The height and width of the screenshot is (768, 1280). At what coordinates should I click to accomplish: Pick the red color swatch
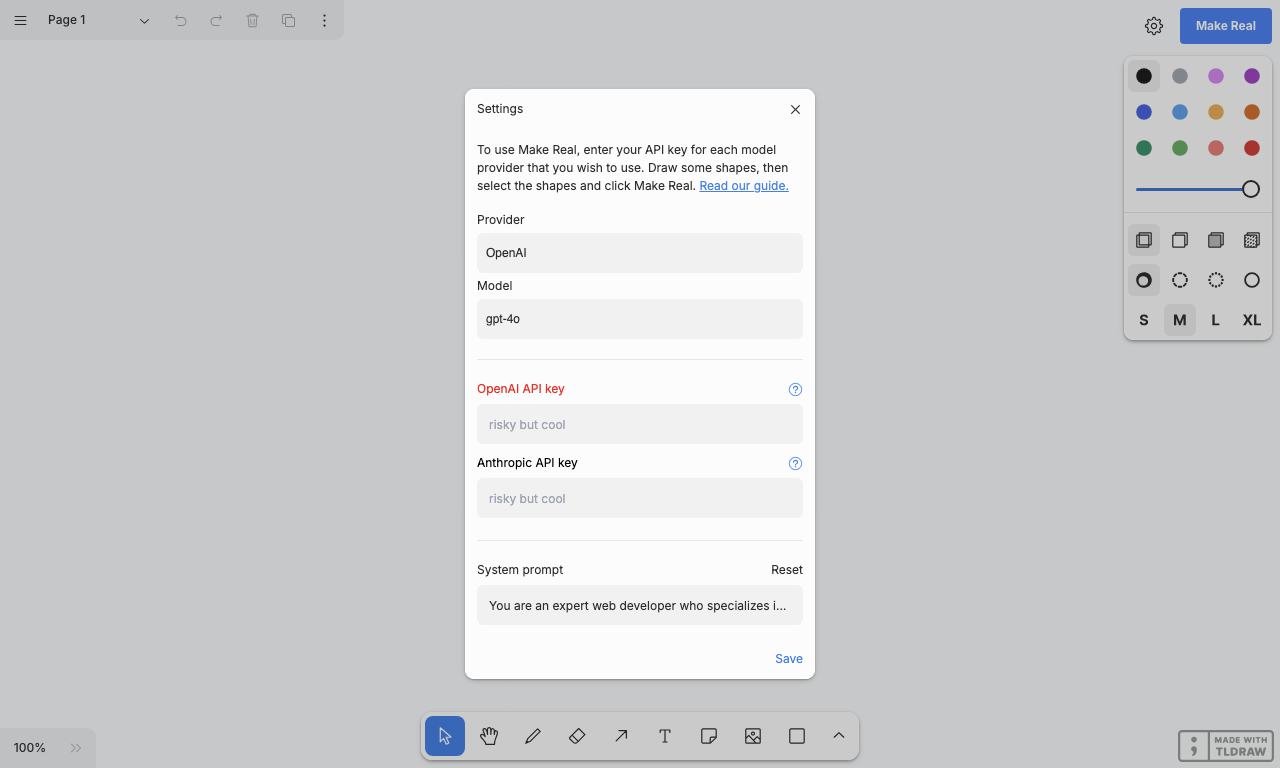1252,148
